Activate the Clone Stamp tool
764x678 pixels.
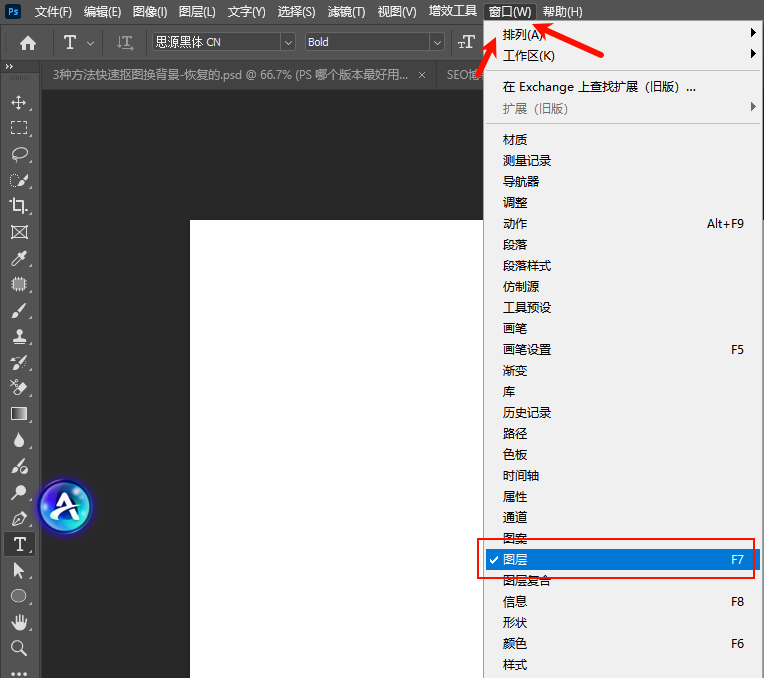[x=19, y=337]
